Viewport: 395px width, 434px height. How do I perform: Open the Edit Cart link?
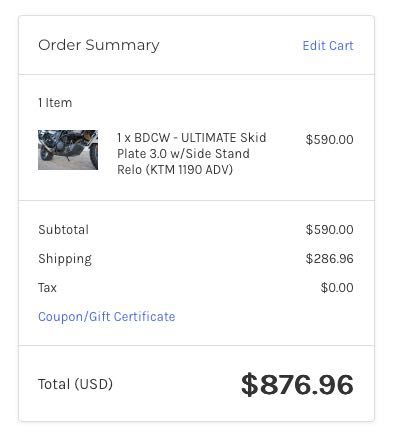pyautogui.click(x=328, y=46)
